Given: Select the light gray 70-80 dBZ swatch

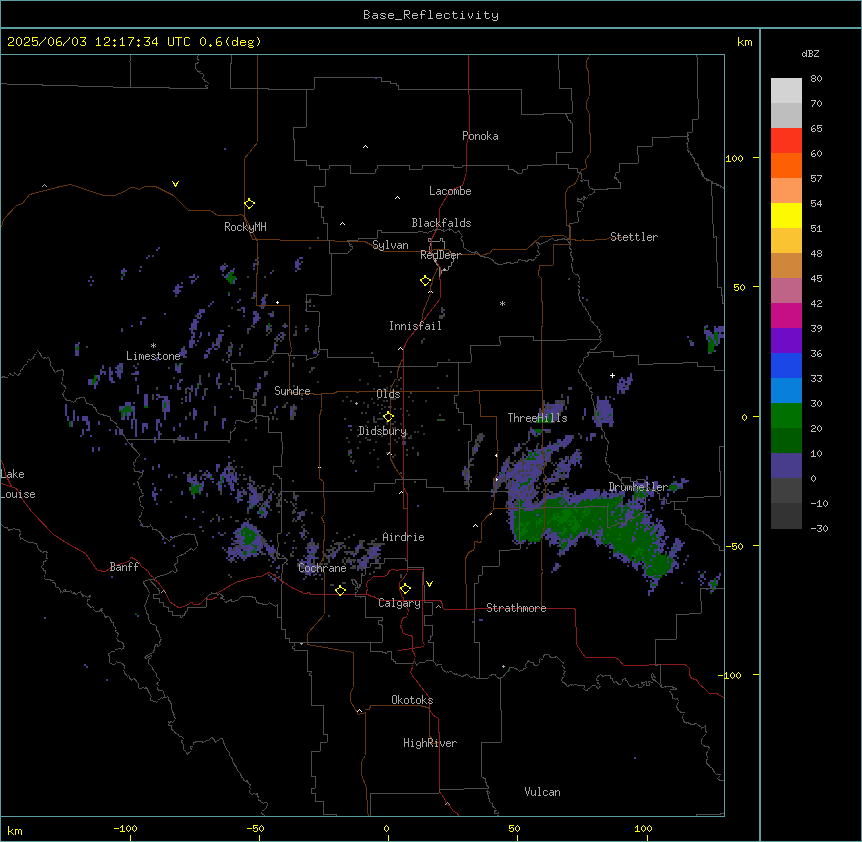Looking at the screenshot, I should point(786,91).
